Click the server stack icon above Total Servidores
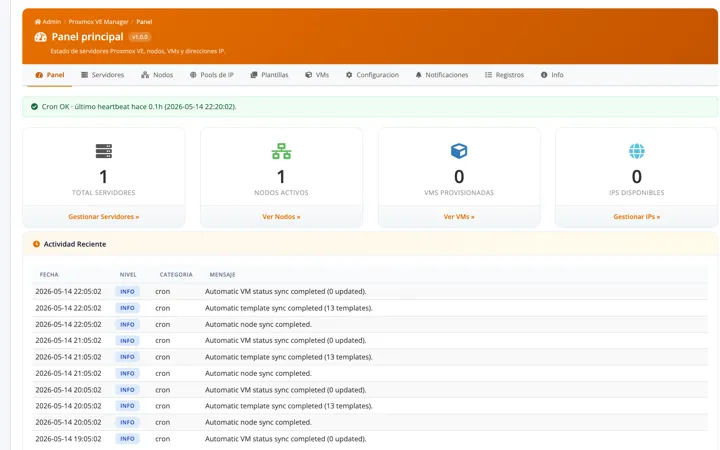This screenshot has height=450, width=720. click(x=104, y=151)
